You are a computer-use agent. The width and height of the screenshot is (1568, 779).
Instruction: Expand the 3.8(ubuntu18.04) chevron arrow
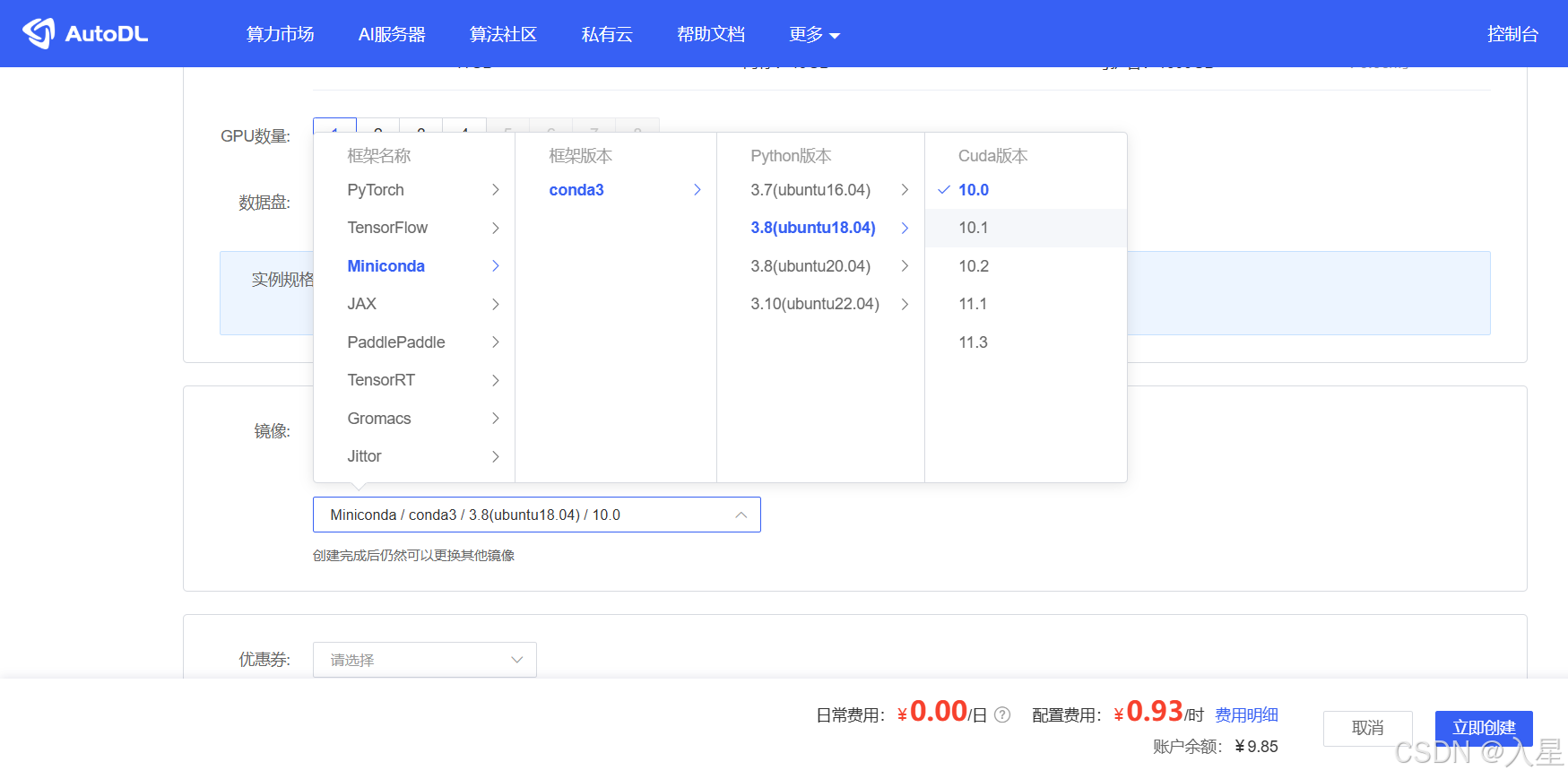(x=905, y=228)
